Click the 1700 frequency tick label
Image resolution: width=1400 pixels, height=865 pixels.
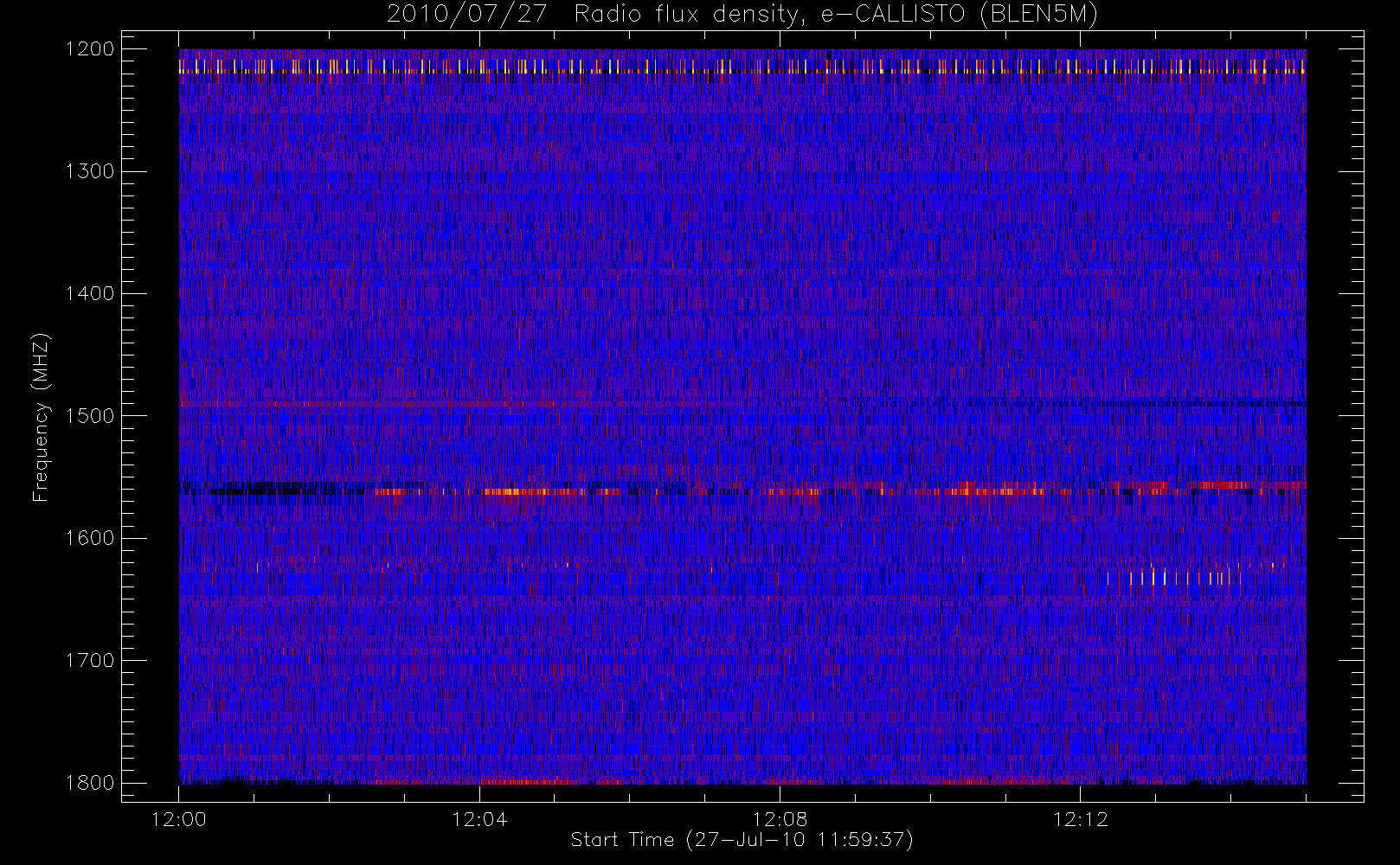90,661
